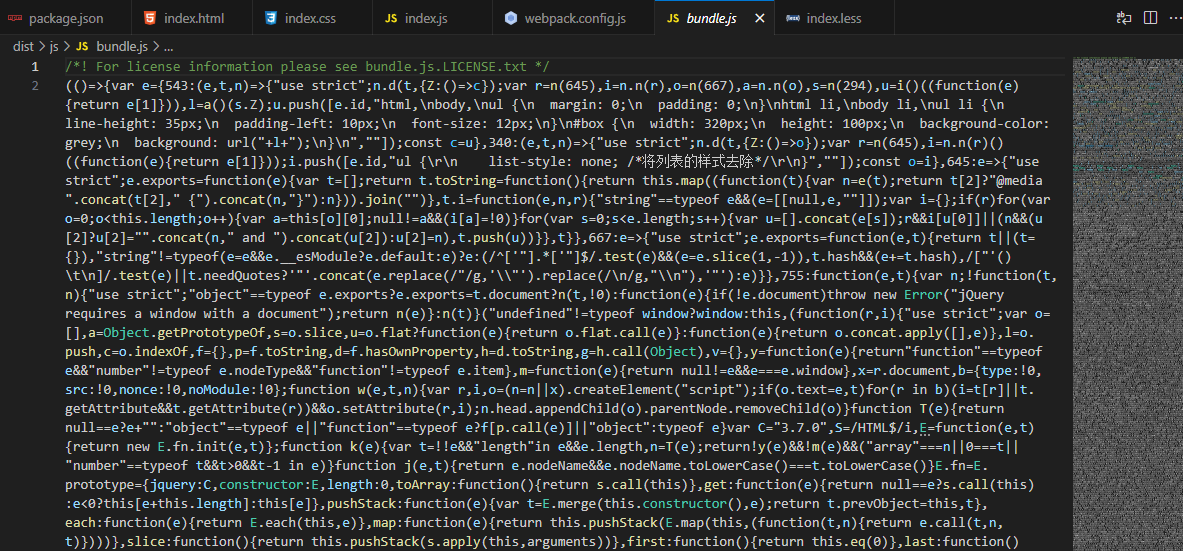Click the "@media" string in code

tap(1015, 178)
